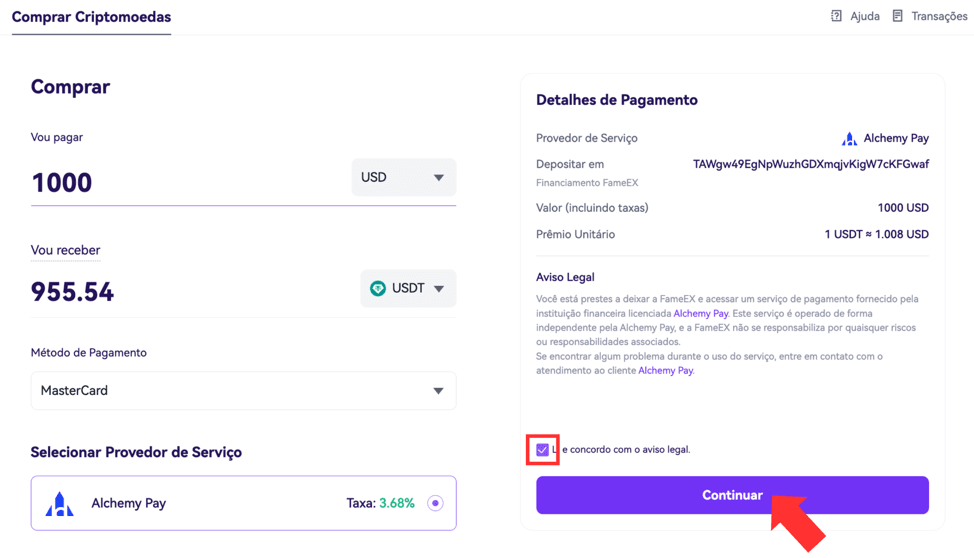
Task: Click the Alchemy Pay logo in provider card
Action: (60, 503)
